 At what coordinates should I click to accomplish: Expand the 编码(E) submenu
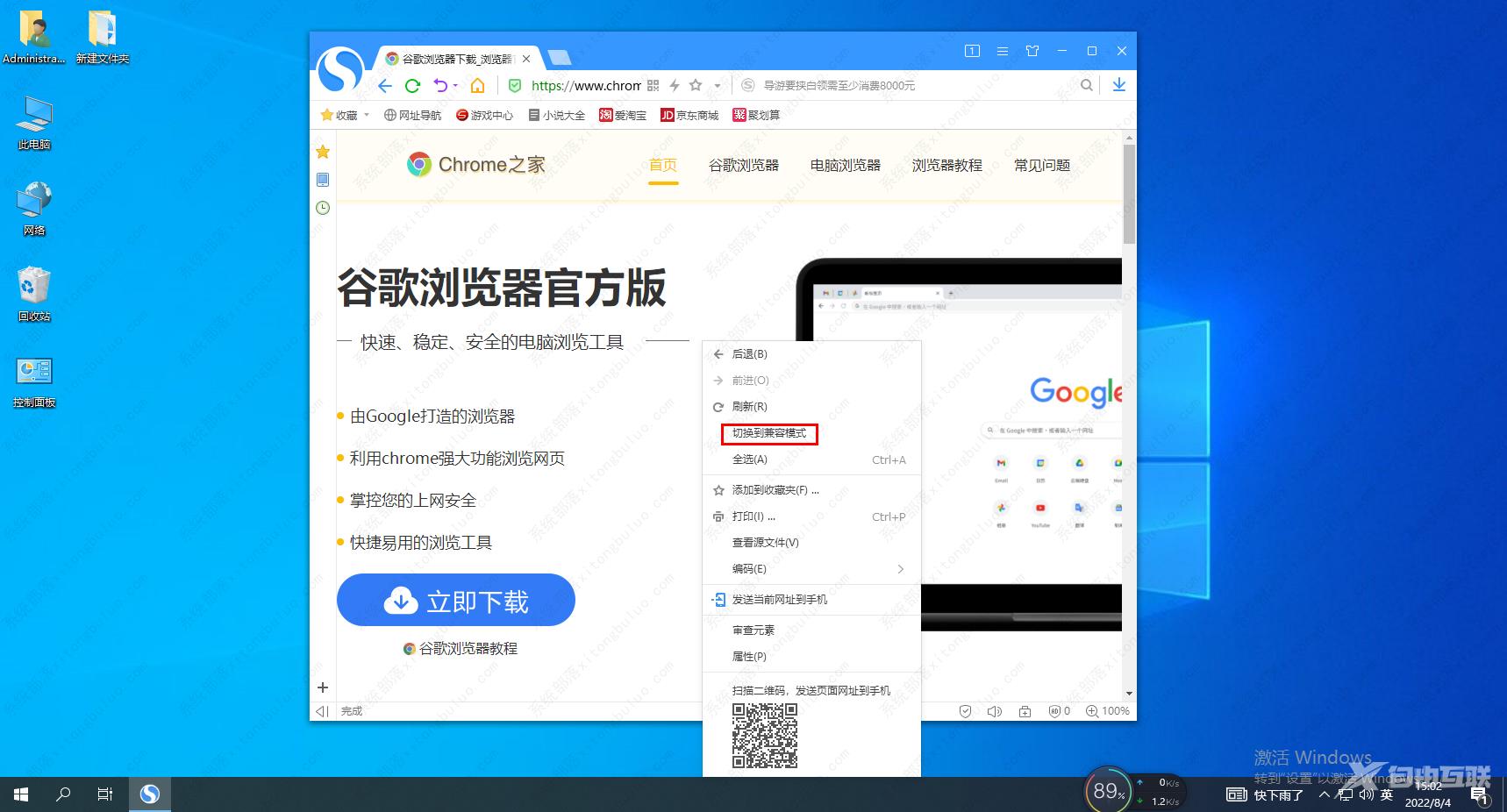(811, 569)
